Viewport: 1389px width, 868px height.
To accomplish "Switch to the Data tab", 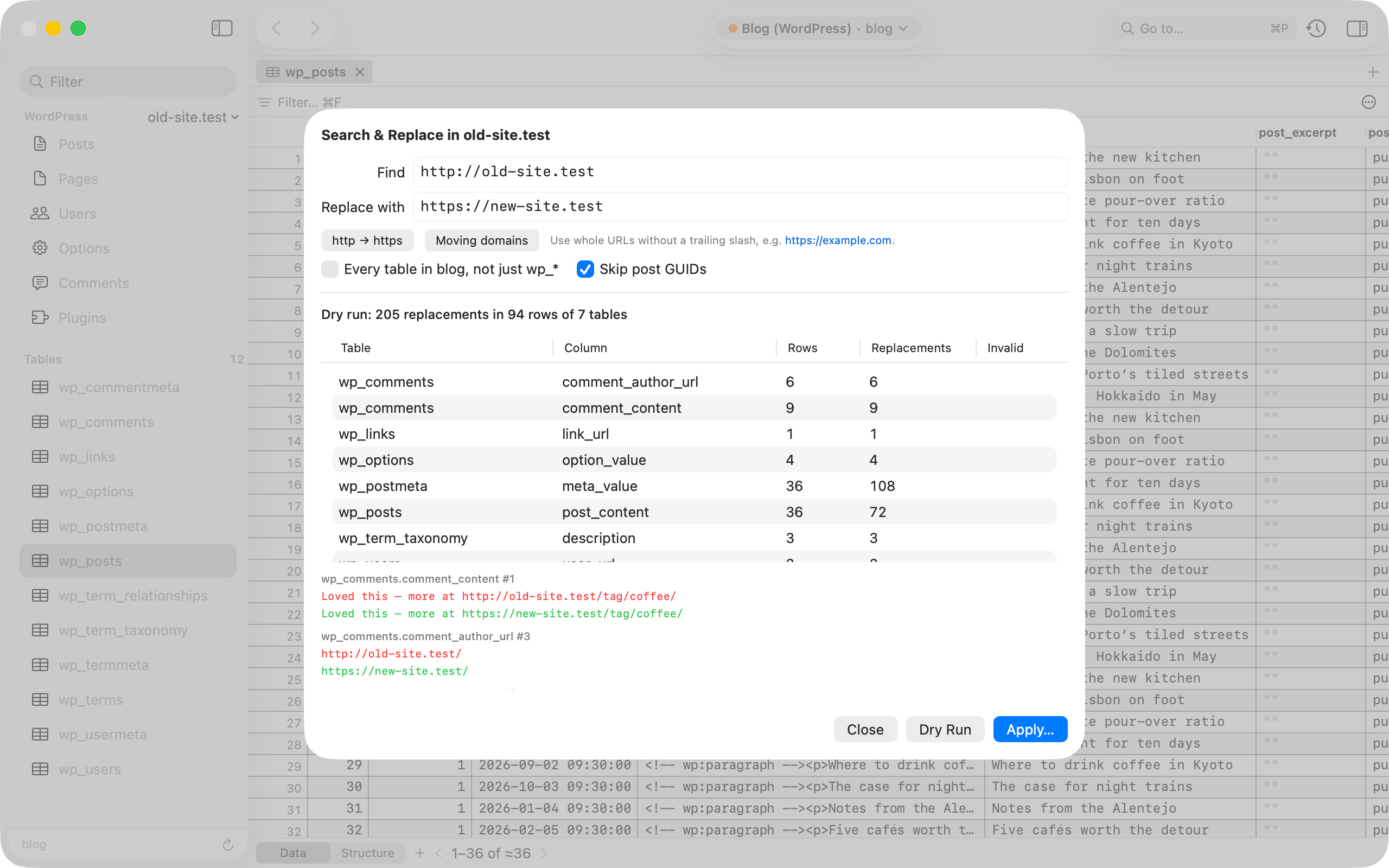I will [x=293, y=853].
